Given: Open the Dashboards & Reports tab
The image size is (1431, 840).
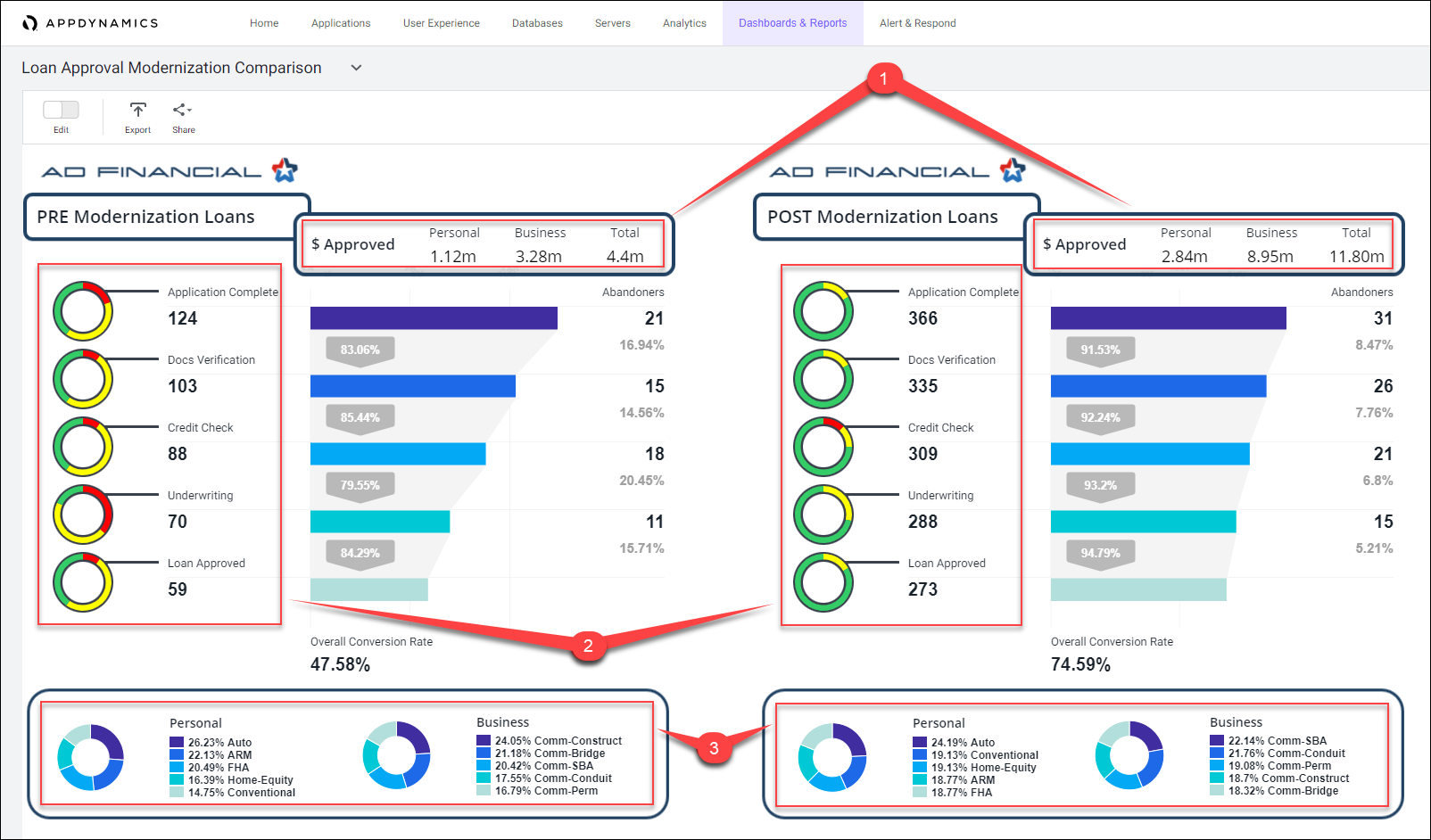Looking at the screenshot, I should pyautogui.click(x=792, y=23).
